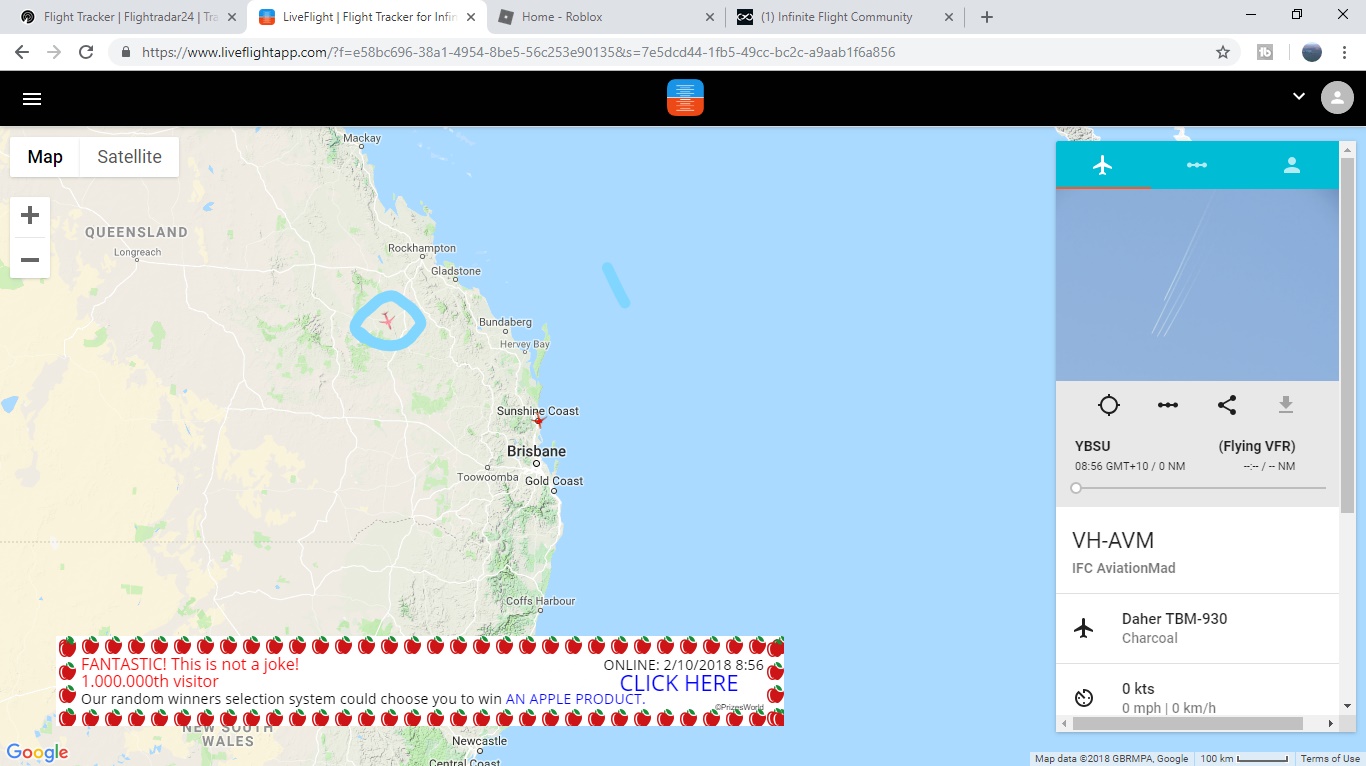Click the speedometer icon beside 0 kts

[1084, 698]
